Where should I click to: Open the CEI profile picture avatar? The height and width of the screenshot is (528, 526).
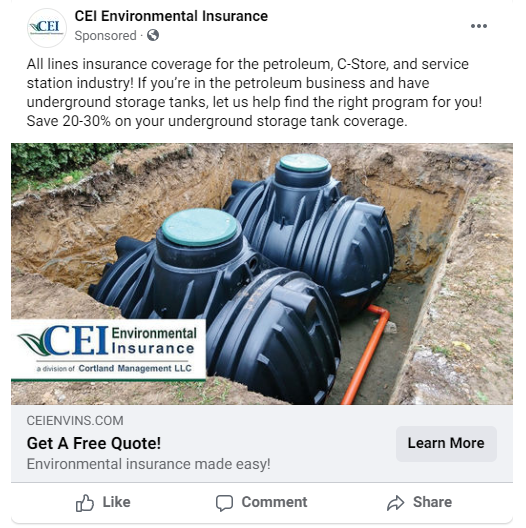tap(47, 28)
